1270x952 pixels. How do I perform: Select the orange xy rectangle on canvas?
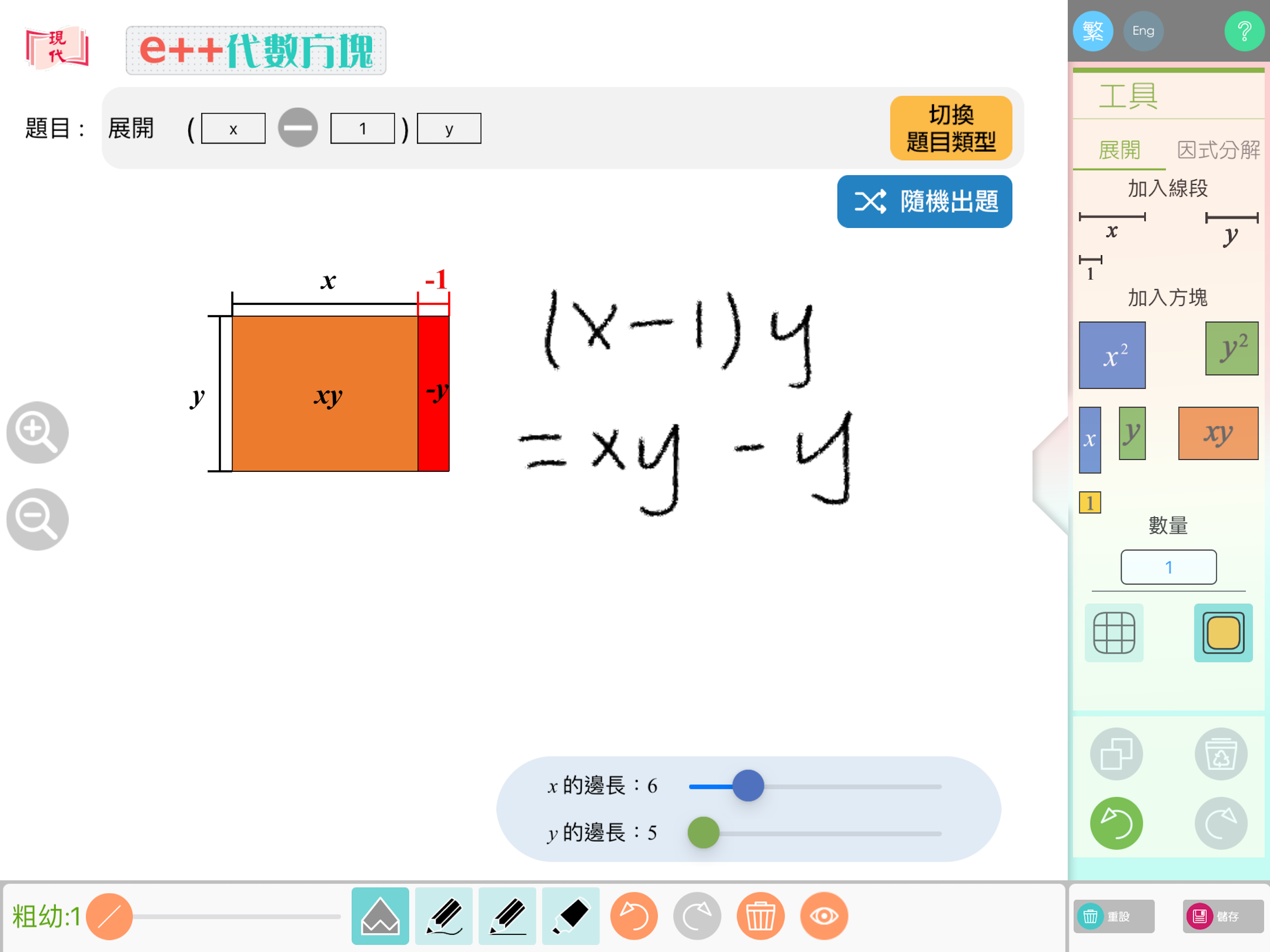[x=325, y=394]
